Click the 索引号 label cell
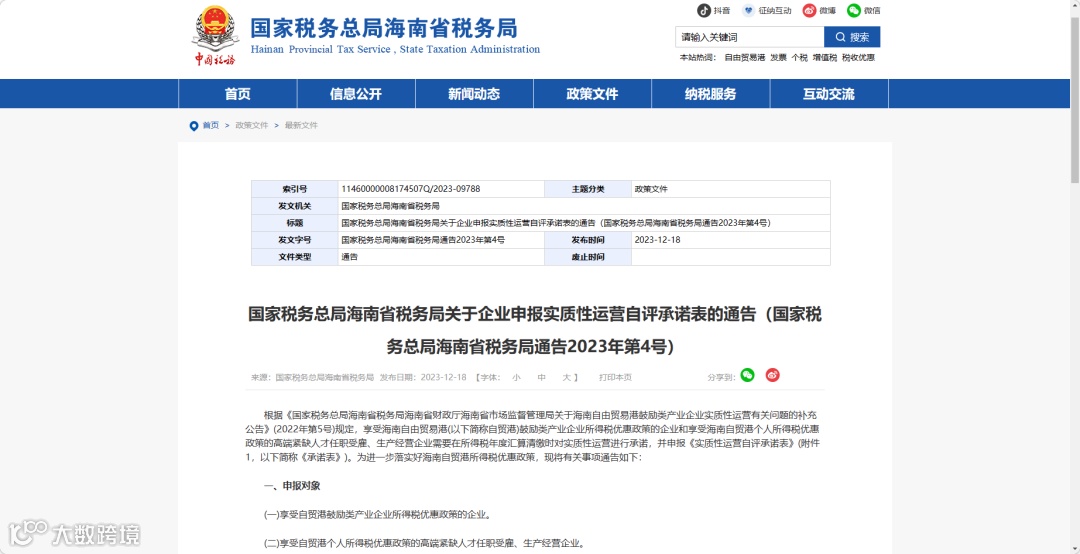Viewport: 1080px width, 554px height. pos(295,189)
